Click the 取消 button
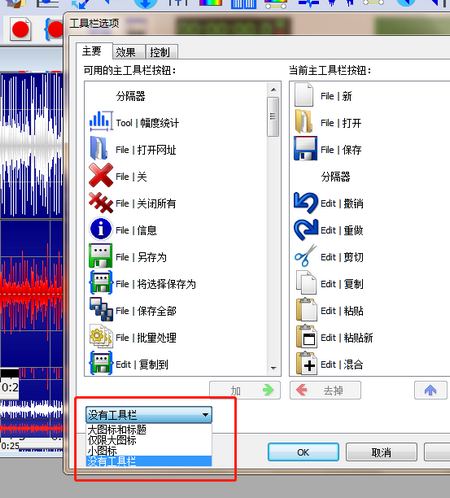This screenshot has height=498, width=450. 381,452
